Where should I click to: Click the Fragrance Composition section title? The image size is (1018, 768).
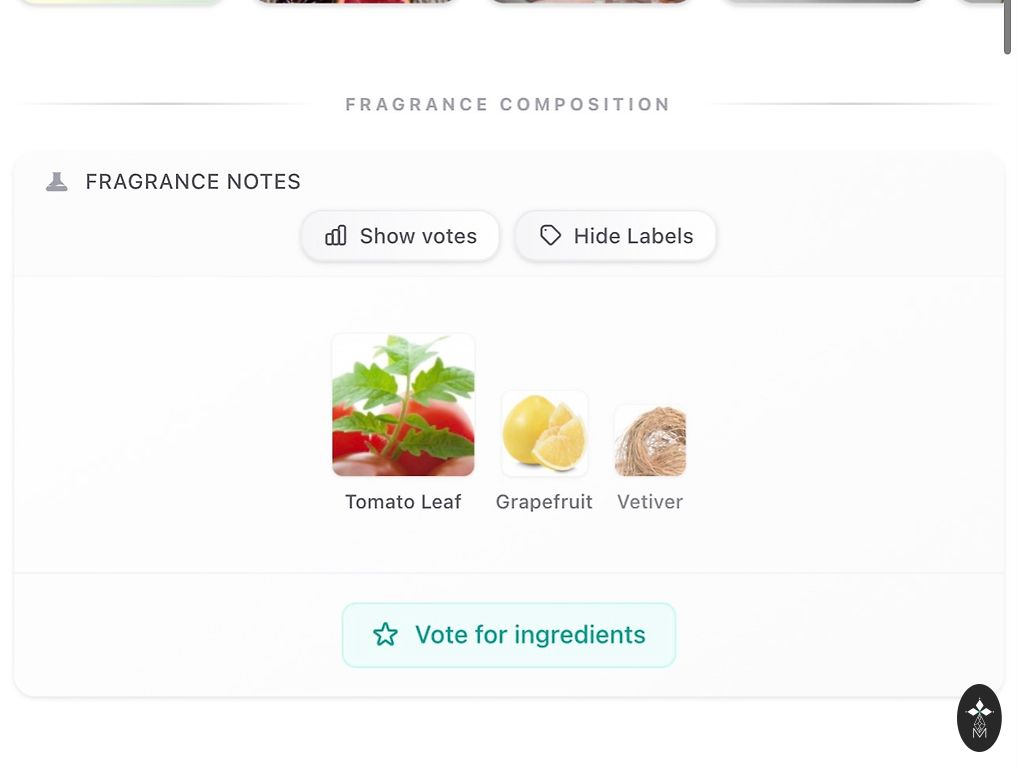(508, 105)
